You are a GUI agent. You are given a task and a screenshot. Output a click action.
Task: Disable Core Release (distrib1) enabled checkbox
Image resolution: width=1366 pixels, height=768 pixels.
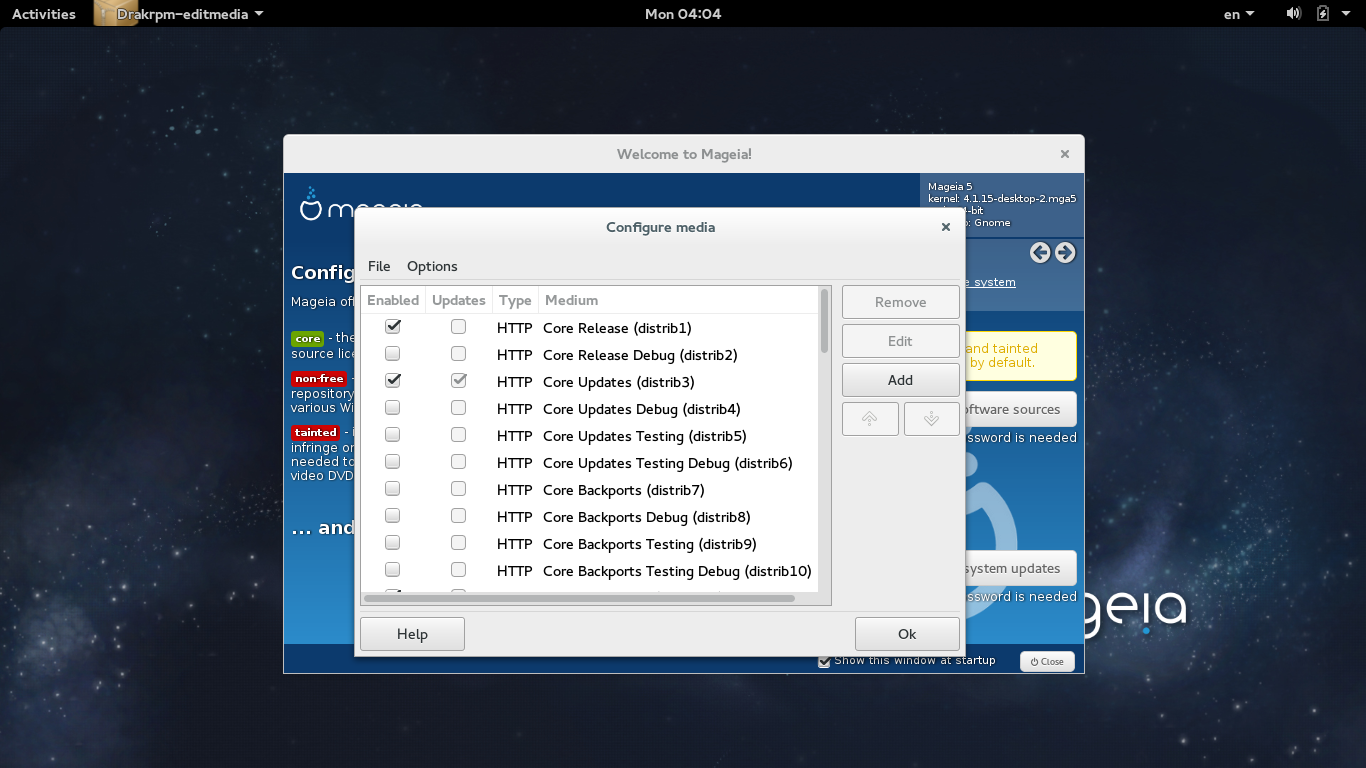pyautogui.click(x=393, y=327)
